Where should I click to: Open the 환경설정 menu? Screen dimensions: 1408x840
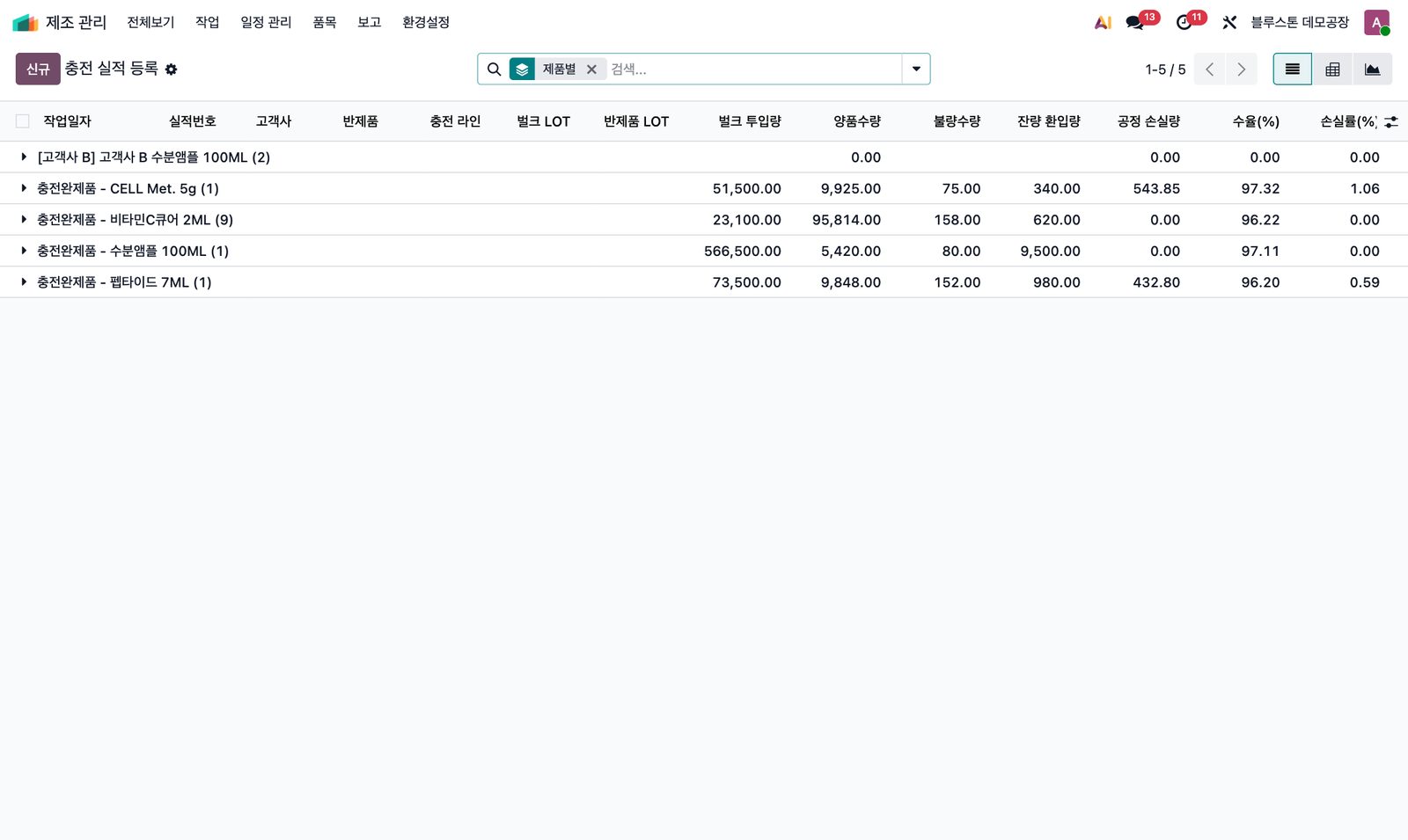(x=426, y=22)
